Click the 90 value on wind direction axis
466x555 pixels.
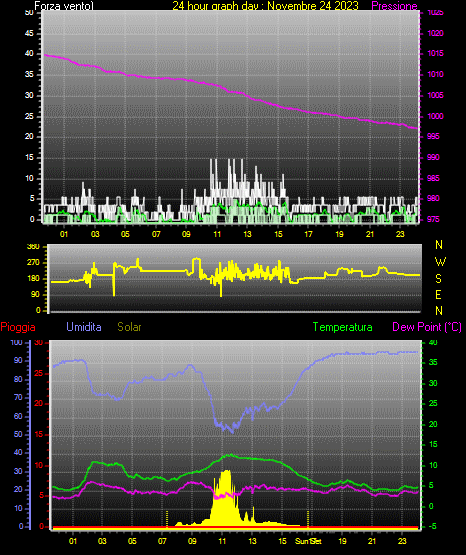point(35,294)
